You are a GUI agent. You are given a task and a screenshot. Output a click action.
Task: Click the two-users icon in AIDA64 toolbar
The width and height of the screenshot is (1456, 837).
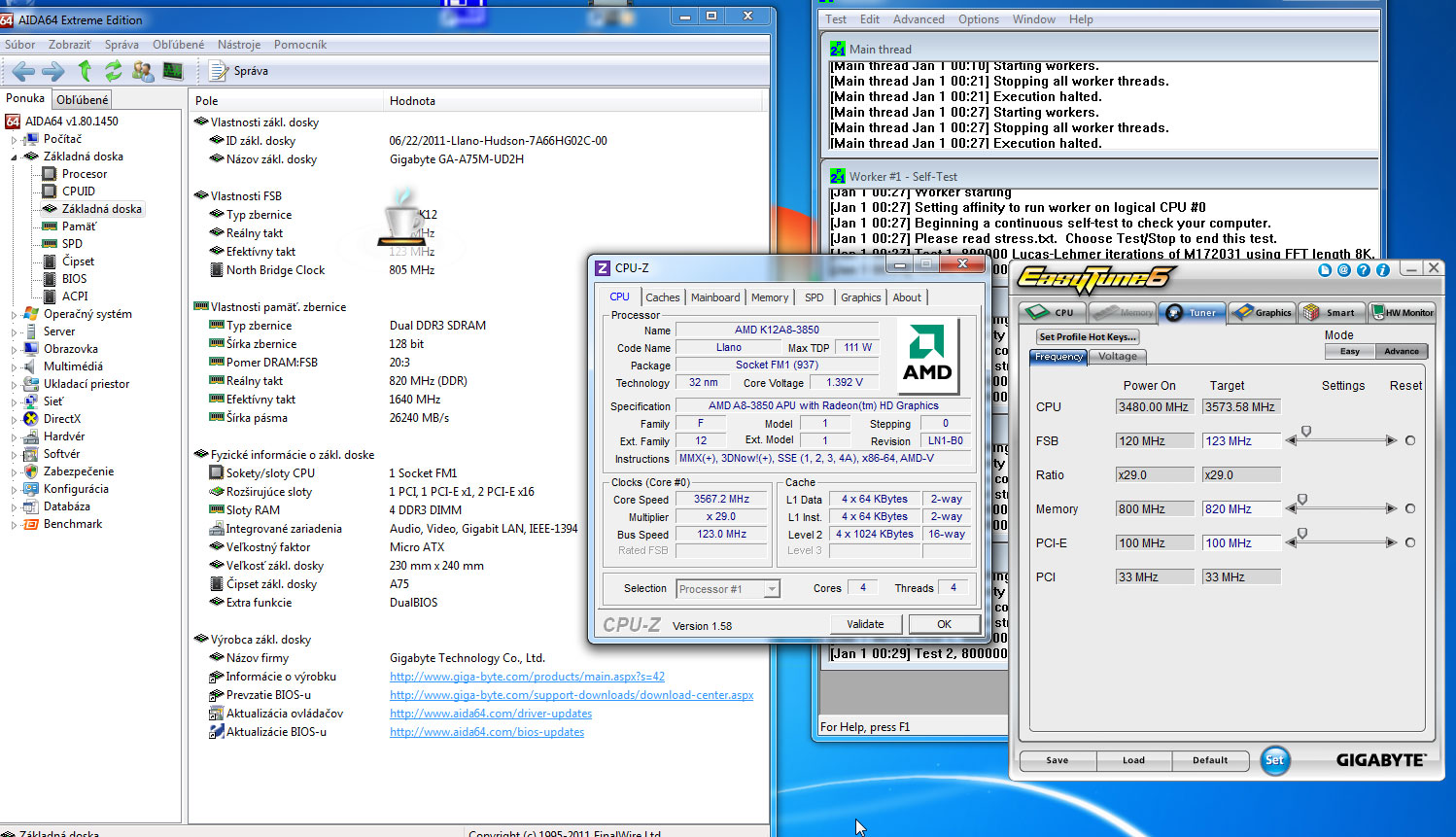143,71
